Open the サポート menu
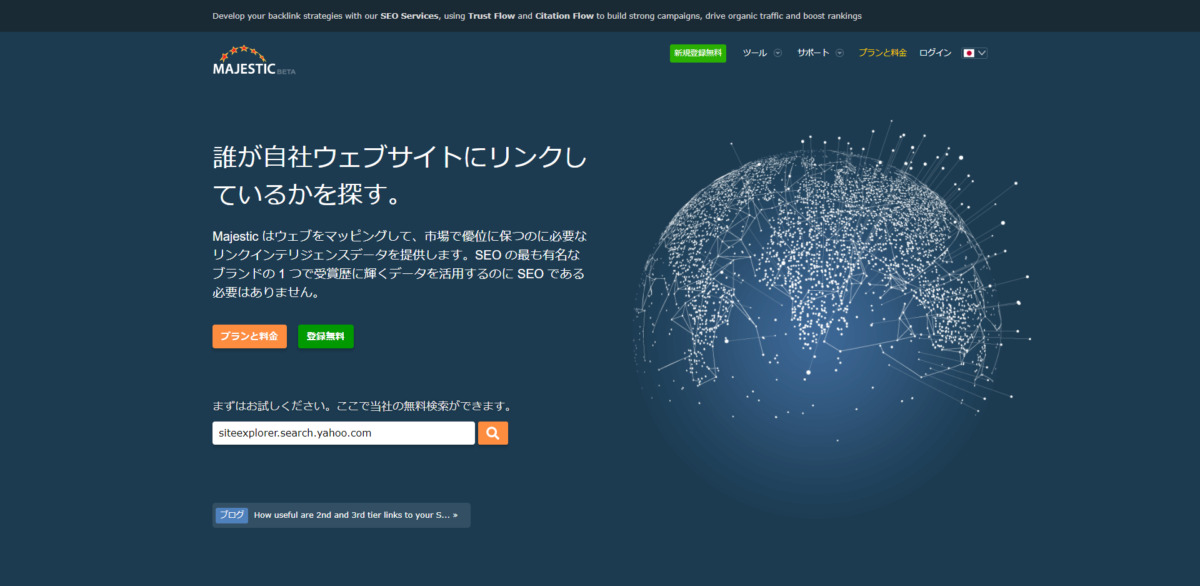Image resolution: width=1200 pixels, height=586 pixels. tap(813, 53)
